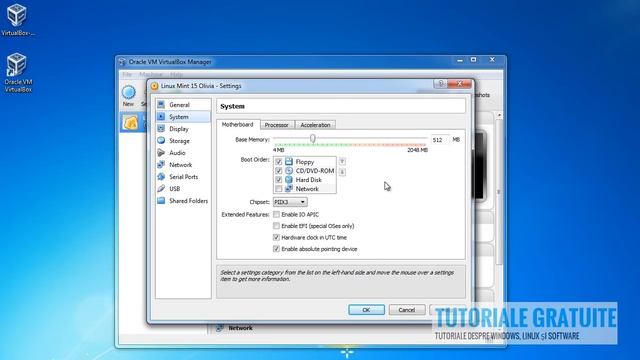The height and width of the screenshot is (360, 640).
Task: Click the boot order move-up arrow
Action: (x=342, y=162)
